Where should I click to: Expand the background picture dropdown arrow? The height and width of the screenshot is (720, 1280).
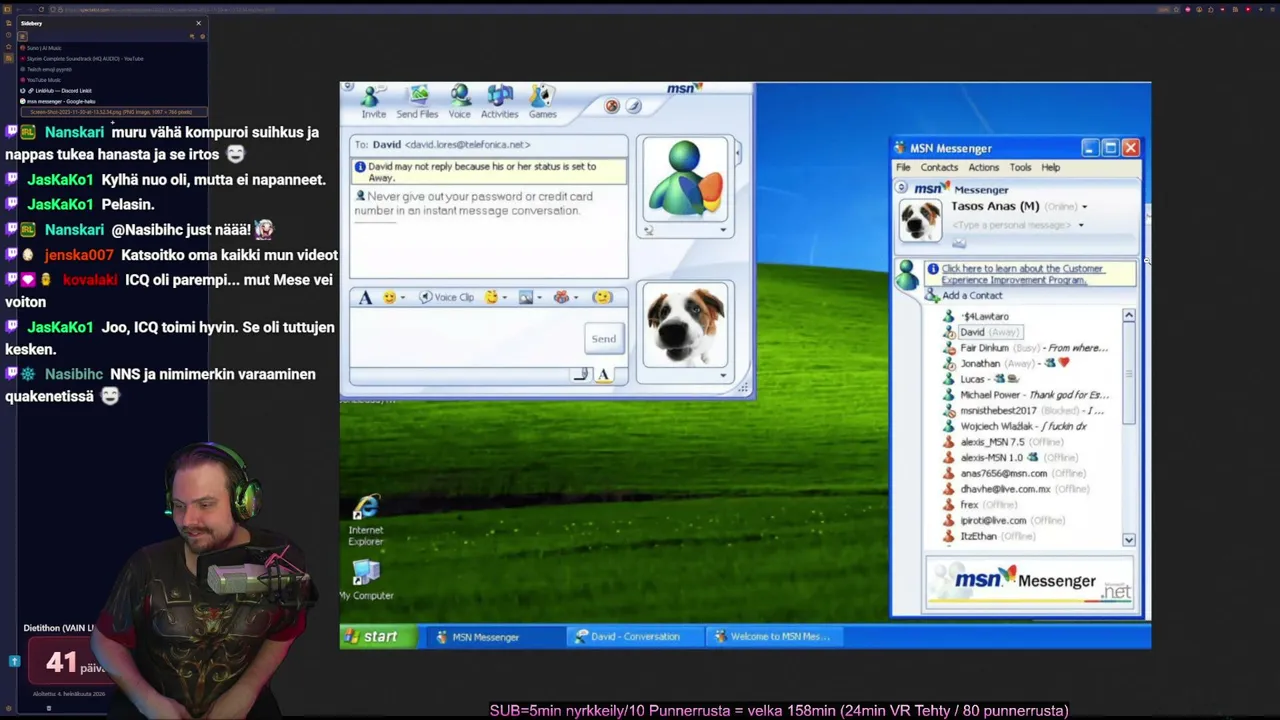pos(539,298)
